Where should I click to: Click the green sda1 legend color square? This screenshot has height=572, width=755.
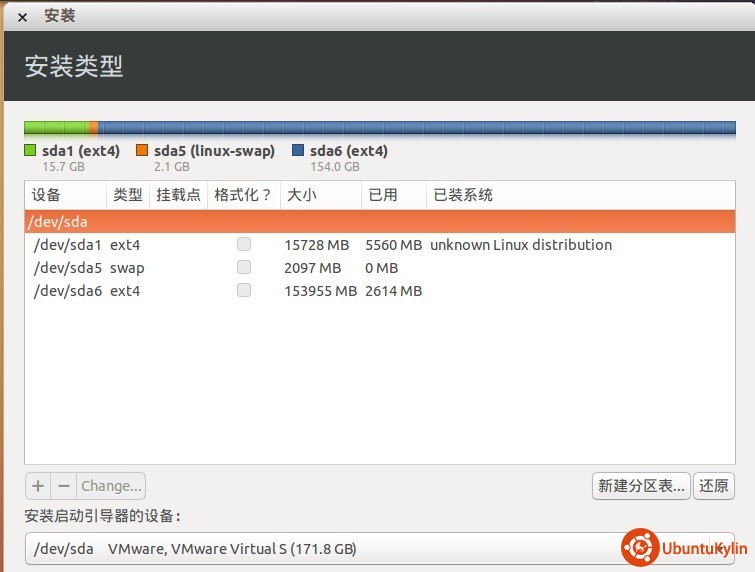[x=30, y=151]
